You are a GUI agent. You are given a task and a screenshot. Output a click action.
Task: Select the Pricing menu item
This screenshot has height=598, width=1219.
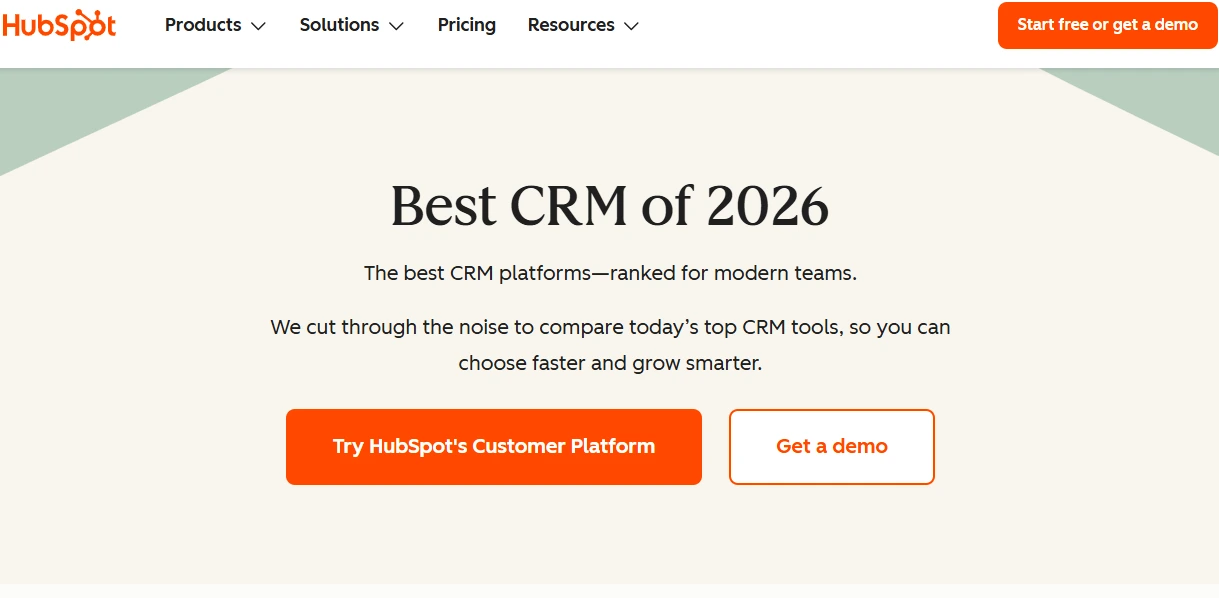tap(466, 25)
